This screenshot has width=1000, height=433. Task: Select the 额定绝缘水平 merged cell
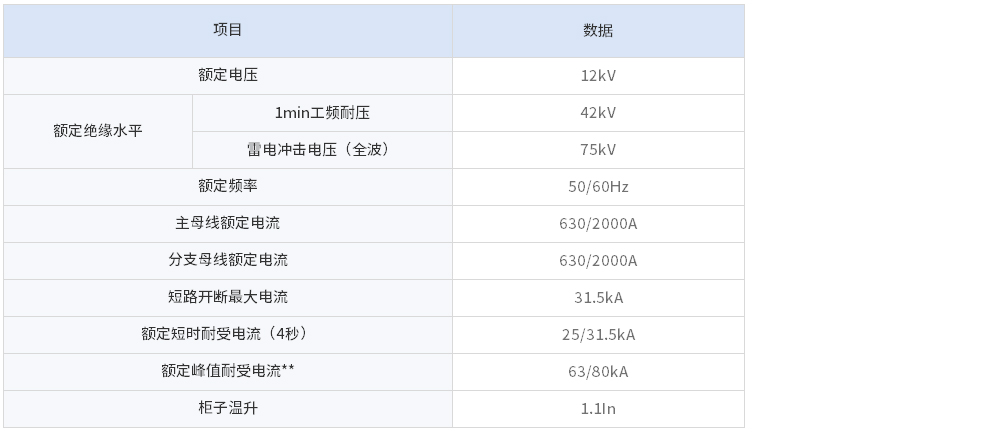point(98,131)
